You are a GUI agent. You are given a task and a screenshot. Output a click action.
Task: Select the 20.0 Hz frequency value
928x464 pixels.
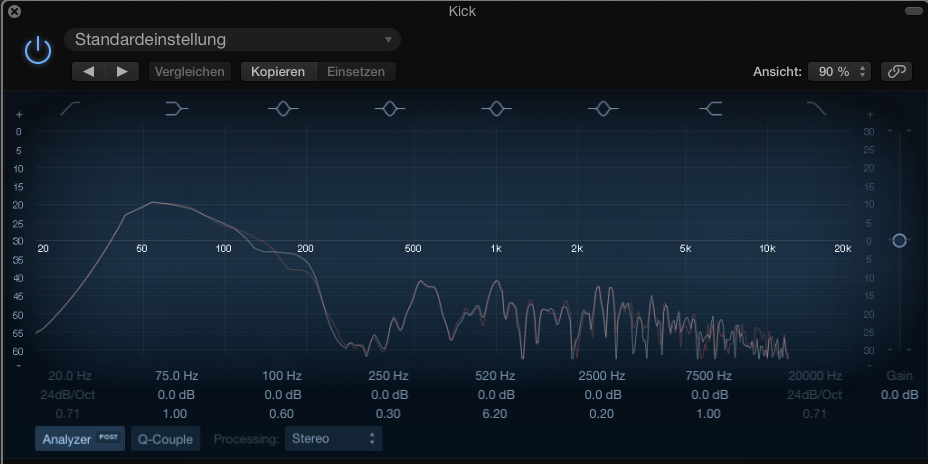click(70, 376)
